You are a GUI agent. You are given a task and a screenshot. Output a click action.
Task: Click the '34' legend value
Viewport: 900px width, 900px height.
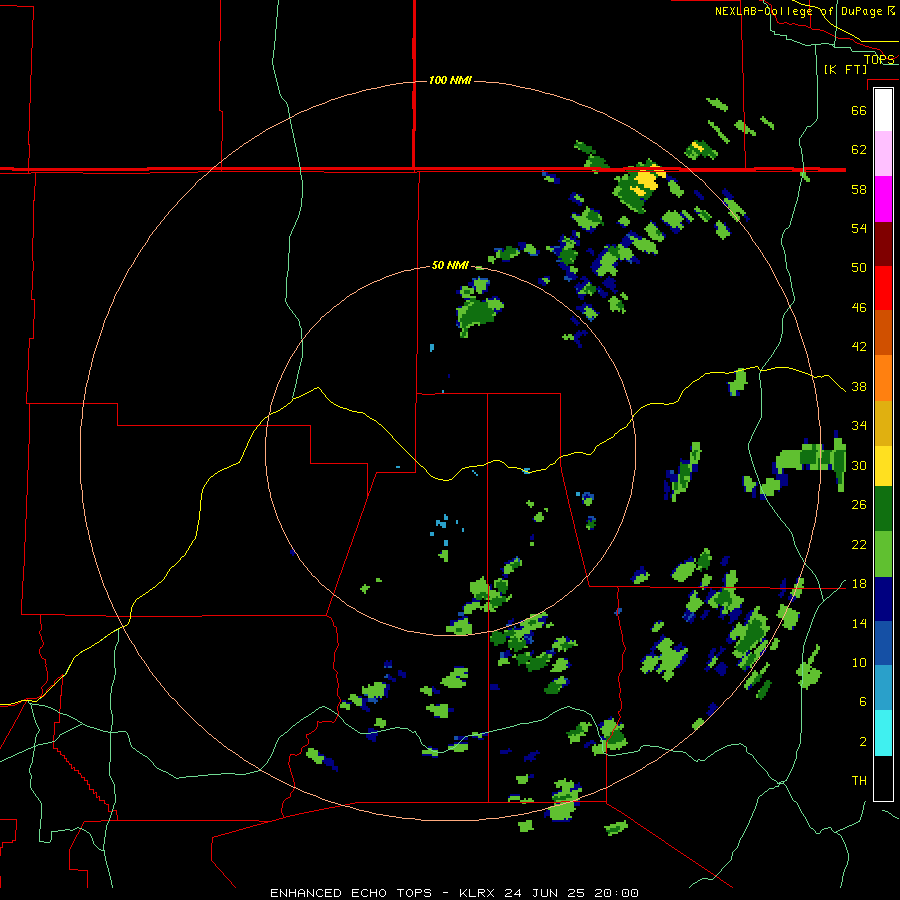point(859,426)
